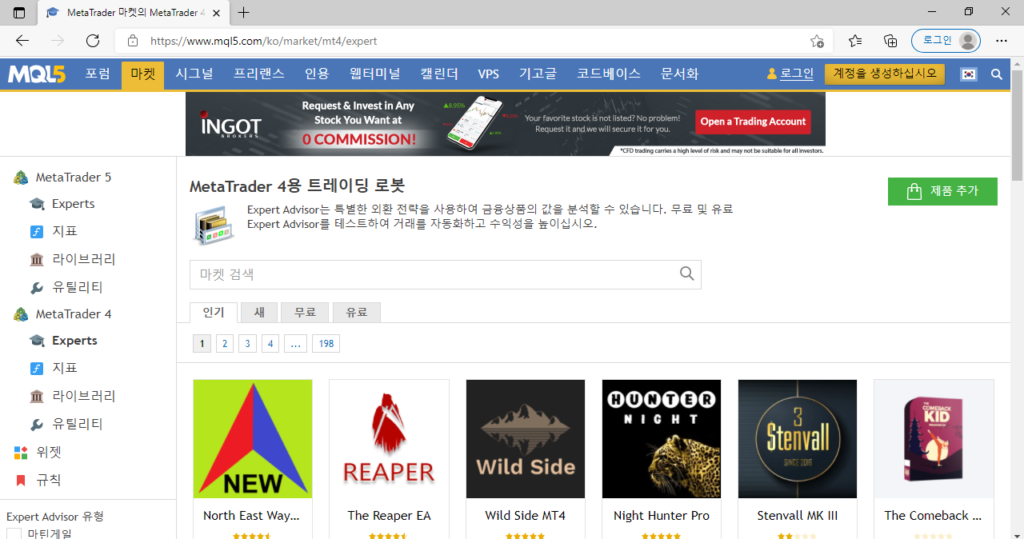The height and width of the screenshot is (539, 1024).
Task: Open 라이브러리 under MetaTrader 4
Action: pyautogui.click(x=84, y=396)
